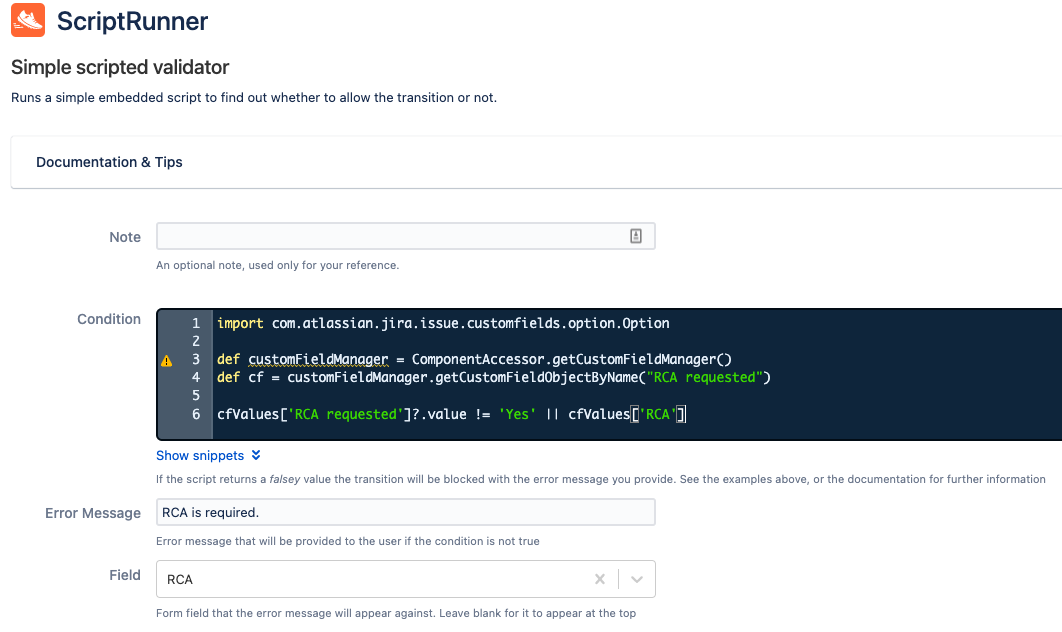Click the orange ScriptRunner app badge
Image resolution: width=1062 pixels, height=632 pixels.
coord(26,20)
